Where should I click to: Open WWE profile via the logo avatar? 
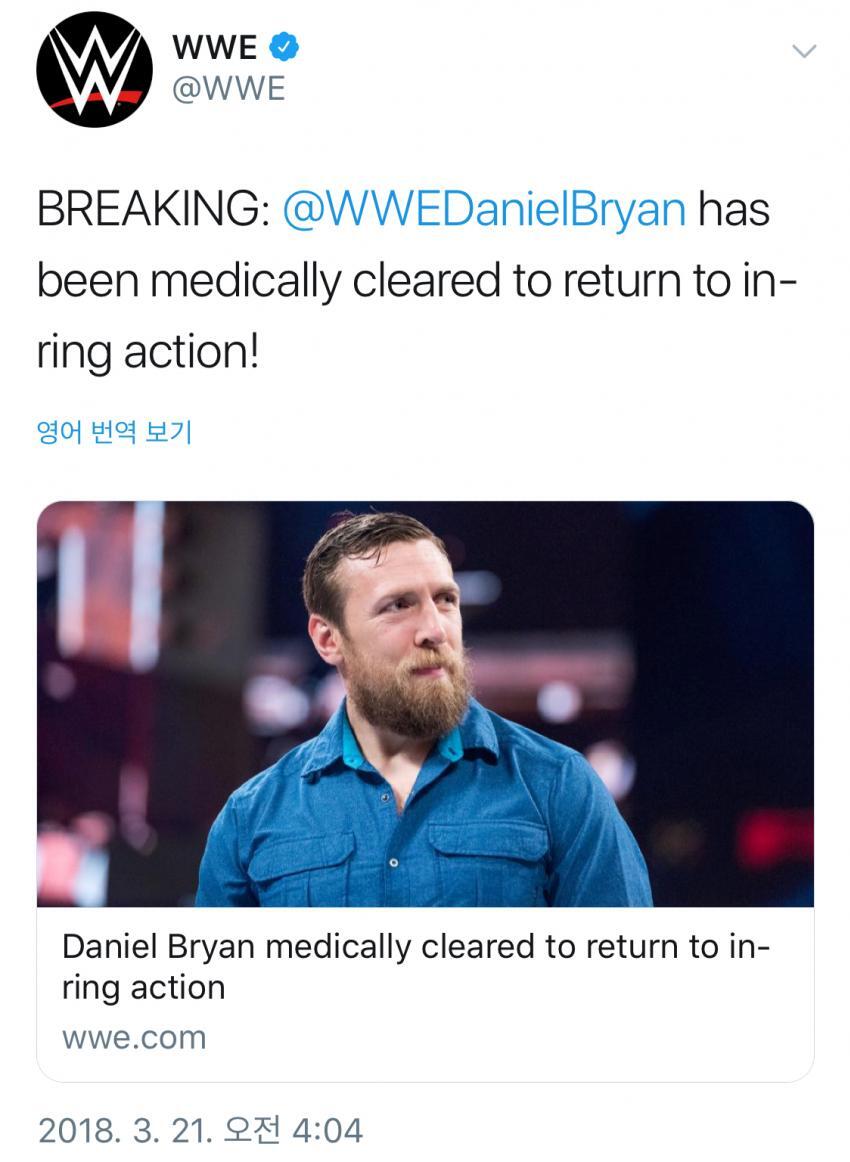click(94, 68)
